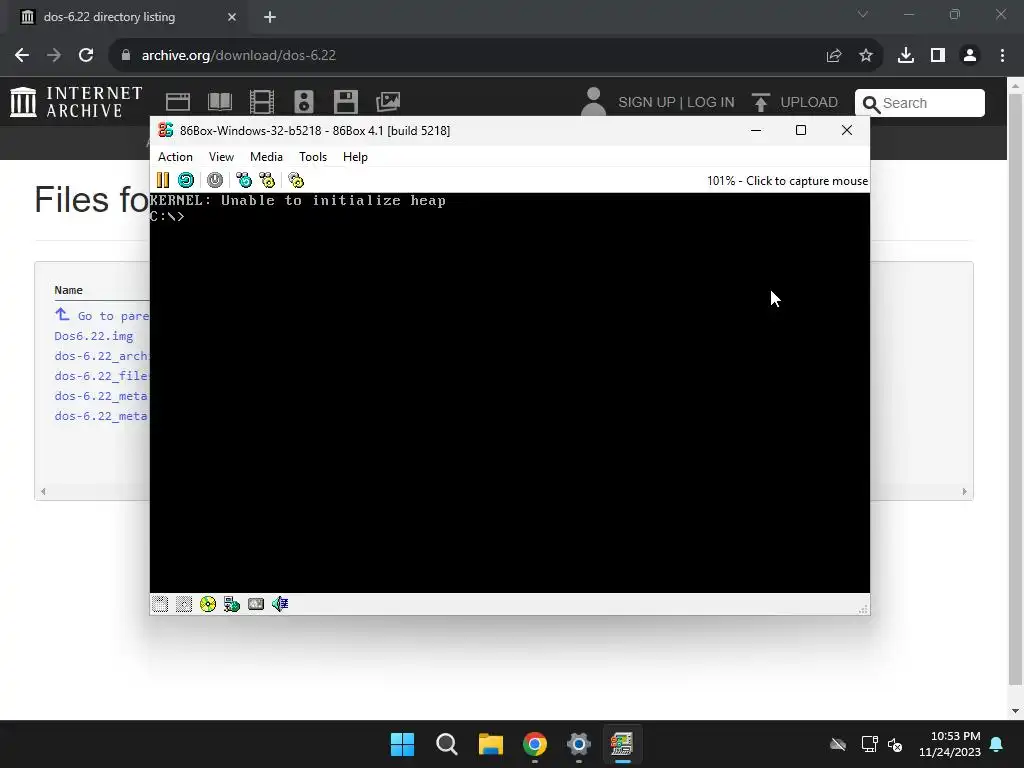Click the 86Box app icon in title bar
This screenshot has width=1024, height=768.
pyautogui.click(x=166, y=130)
